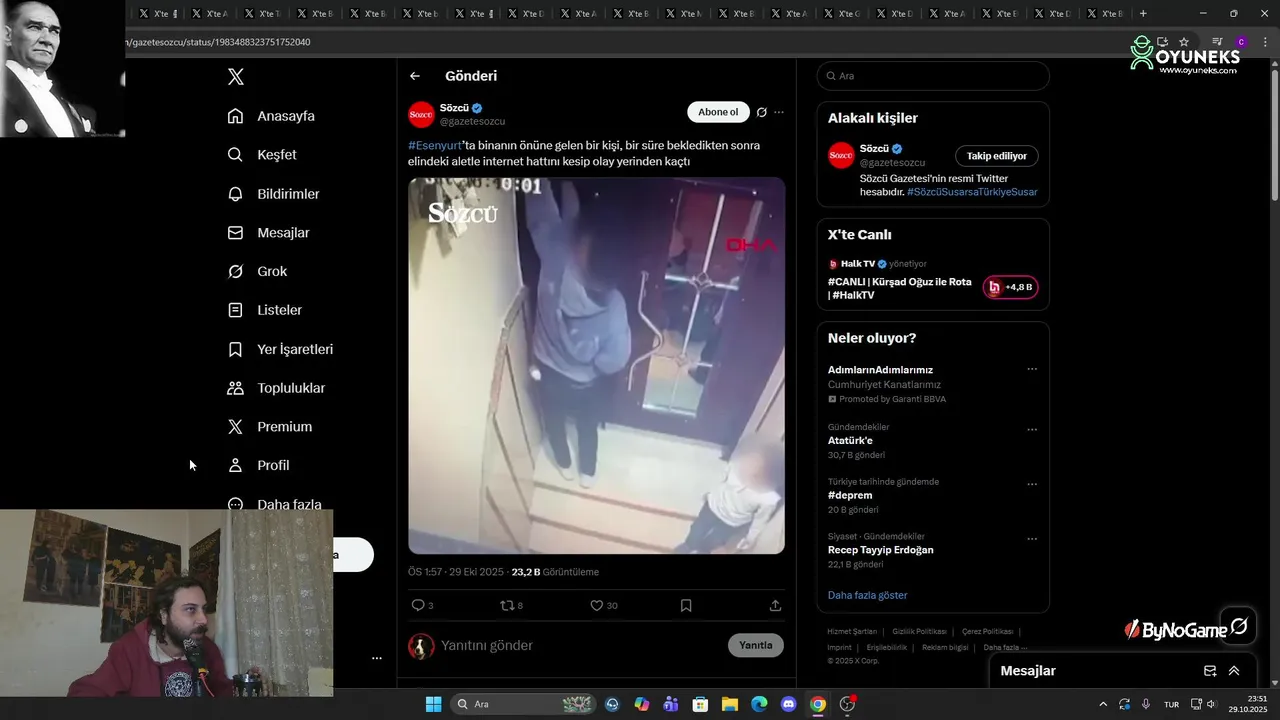Screen dimensions: 1280x720
Task: Open the taskbar clock showing 23:51
Action: (x=1248, y=704)
